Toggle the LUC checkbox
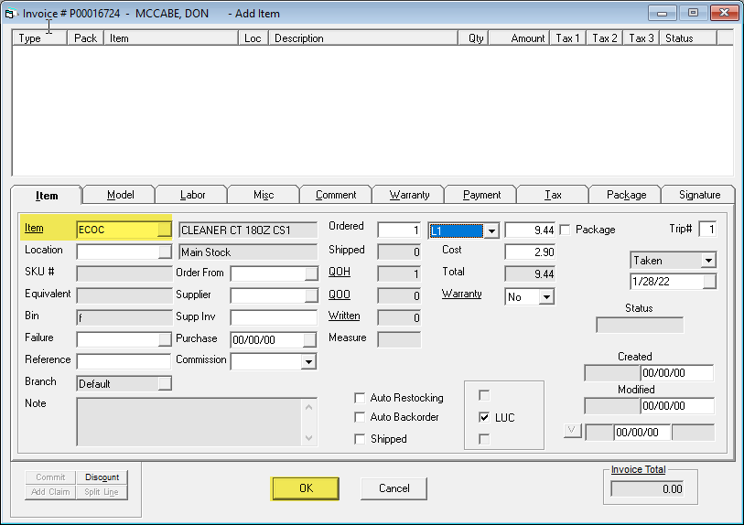Image resolution: width=744 pixels, height=525 pixels. pos(485,417)
